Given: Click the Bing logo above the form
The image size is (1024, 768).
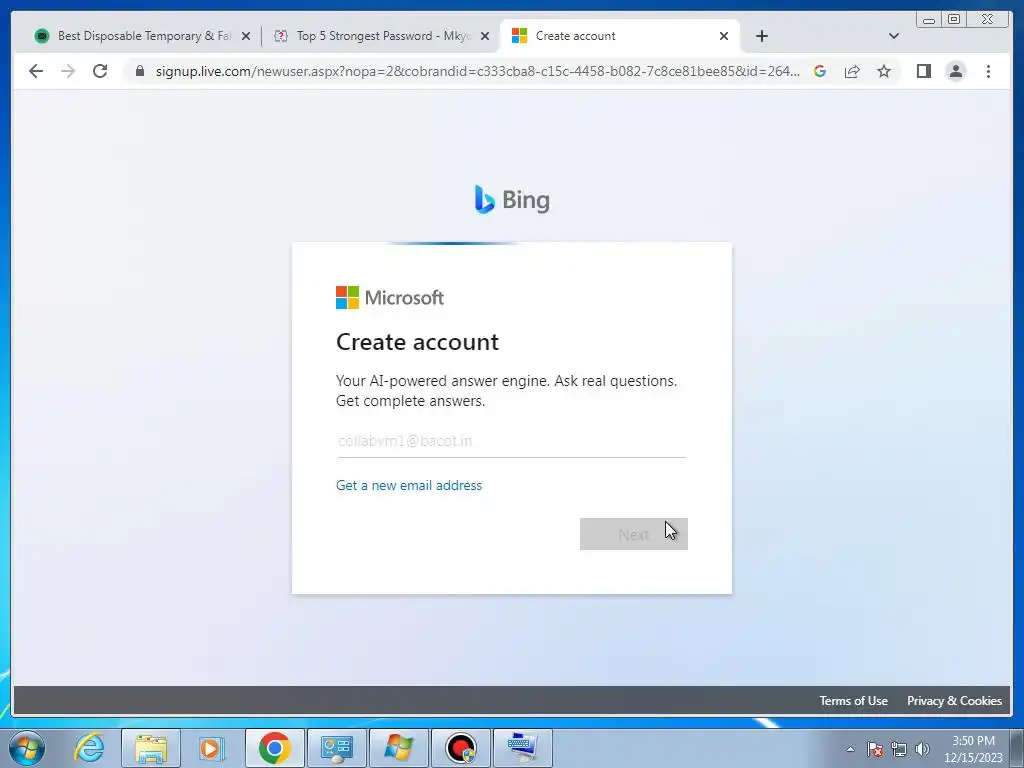Looking at the screenshot, I should [512, 199].
